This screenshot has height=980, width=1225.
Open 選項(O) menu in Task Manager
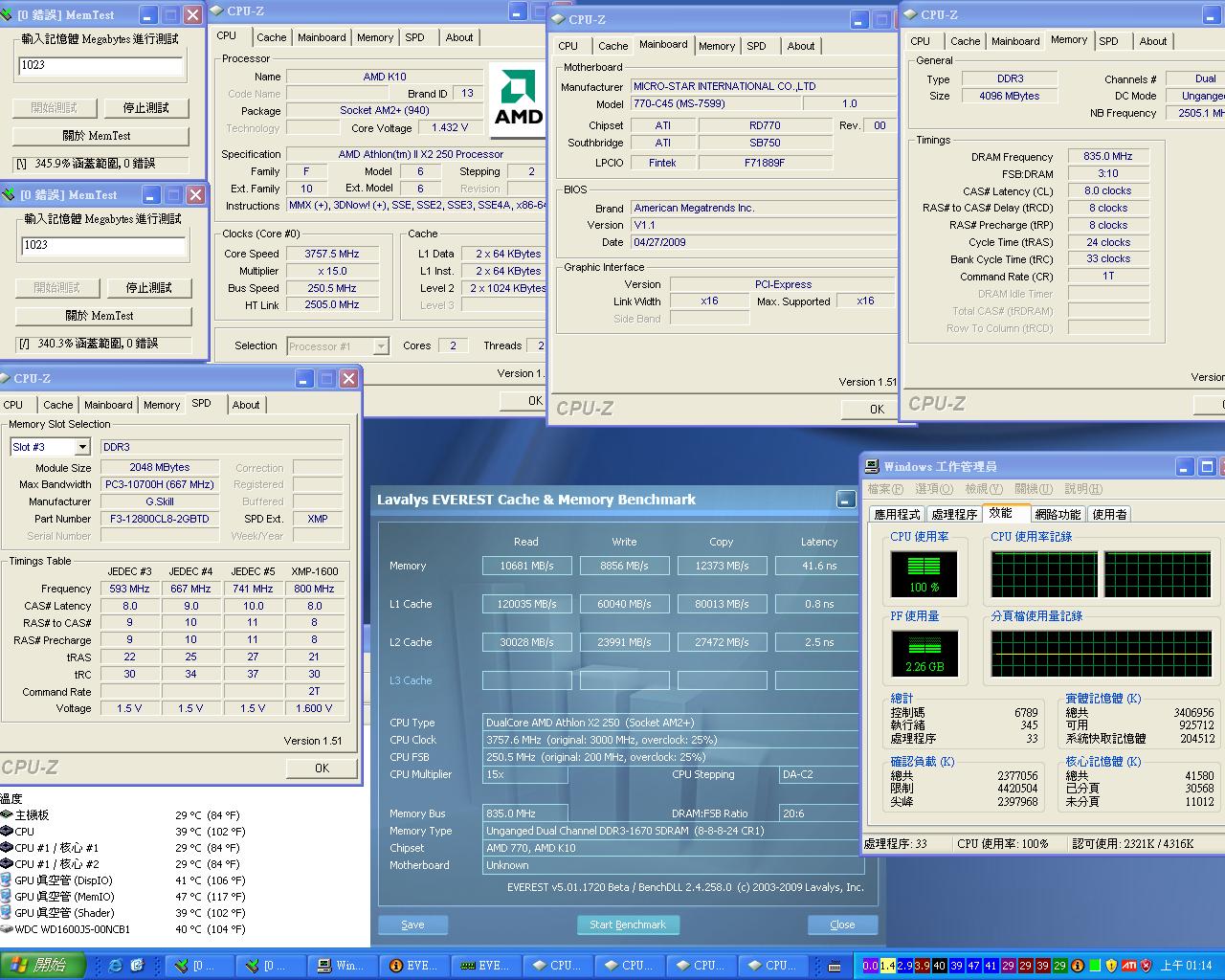click(933, 489)
